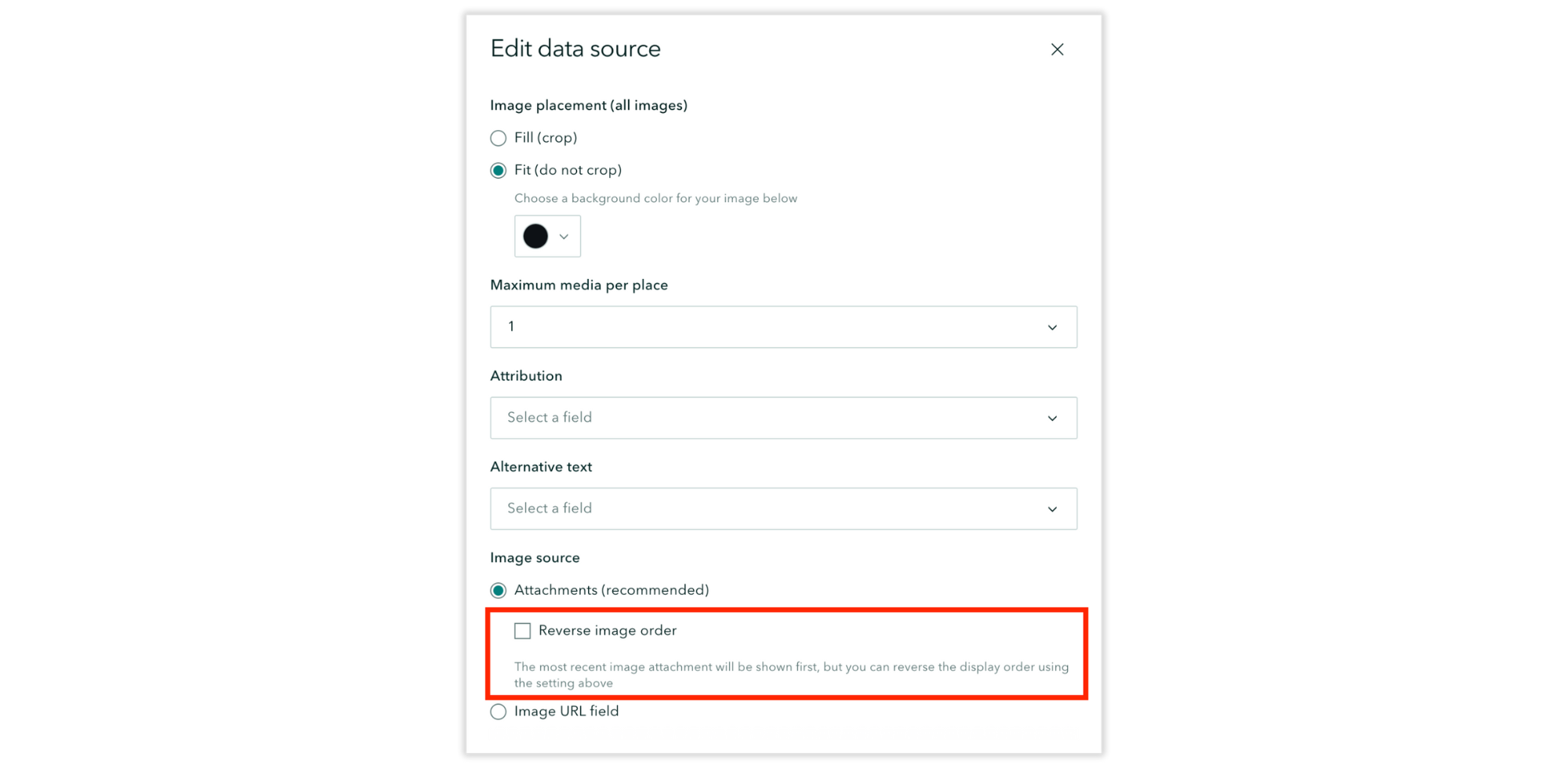Click the Alternative text dropdown arrow icon
The width and height of the screenshot is (1568, 768).
1053,509
